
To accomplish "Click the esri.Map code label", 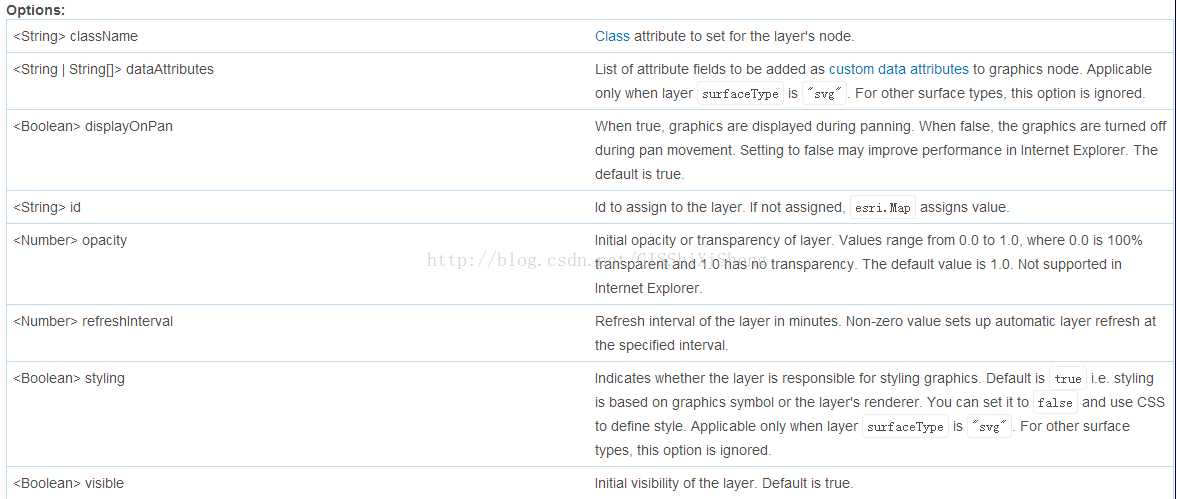I will tap(882, 208).
